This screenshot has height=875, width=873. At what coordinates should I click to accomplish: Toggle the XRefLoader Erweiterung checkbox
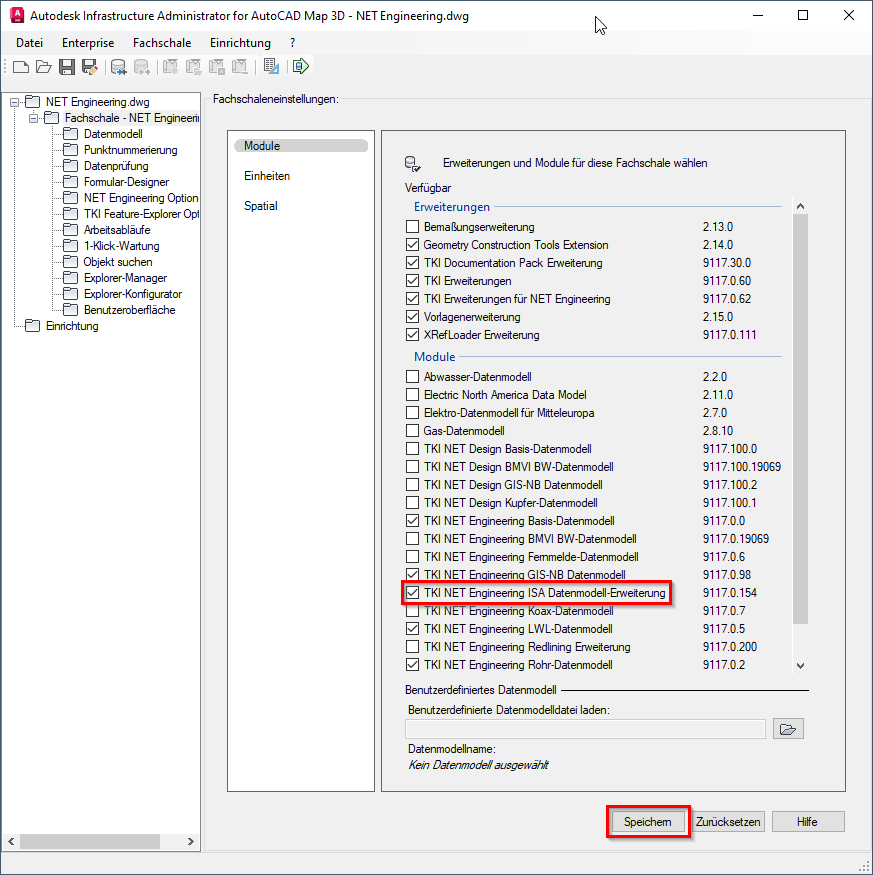click(412, 335)
